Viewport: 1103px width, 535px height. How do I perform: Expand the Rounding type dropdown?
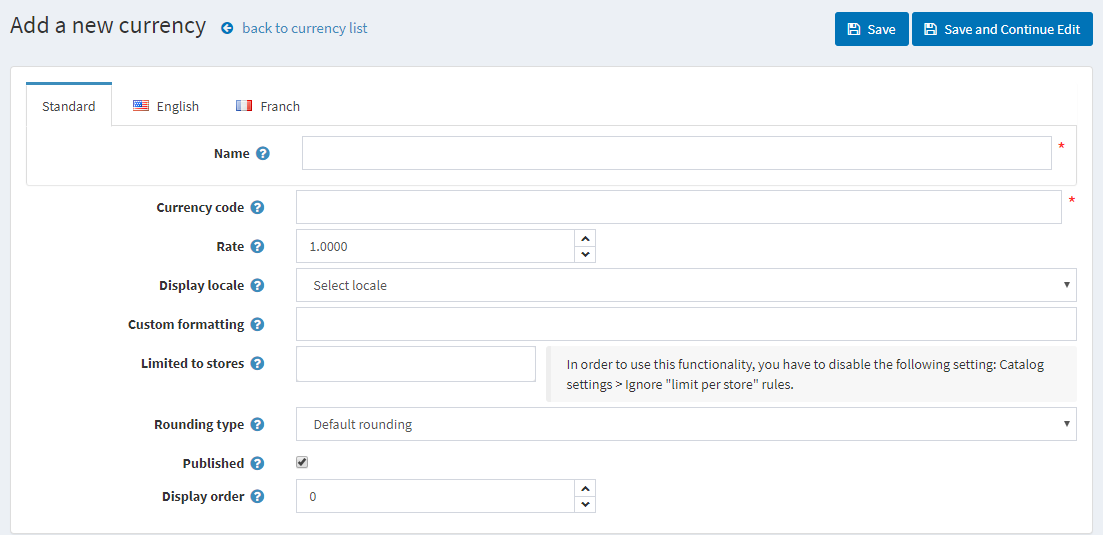(x=685, y=424)
